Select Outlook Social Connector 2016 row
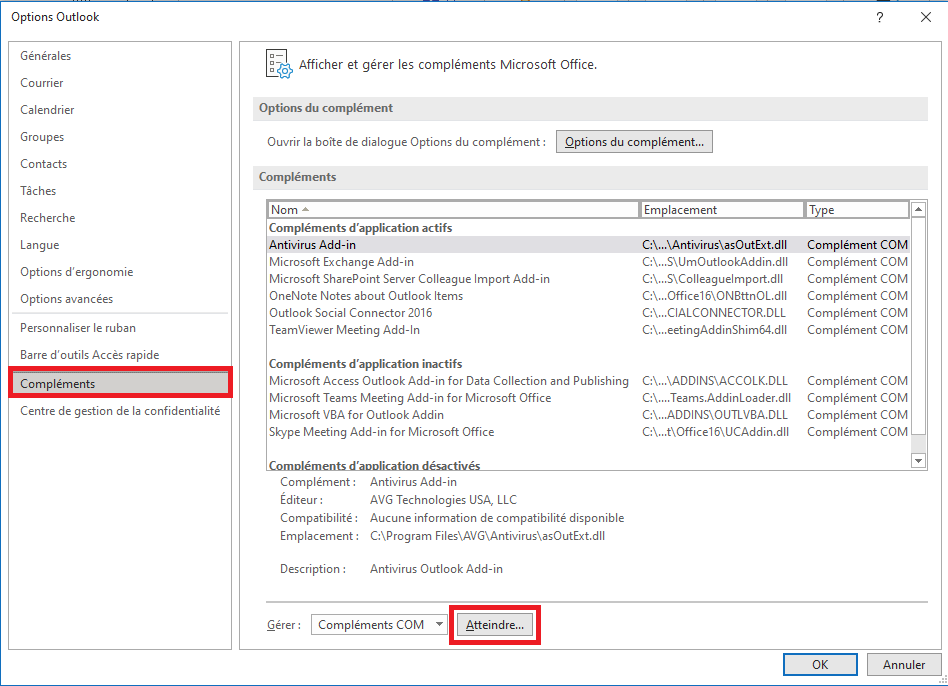The height and width of the screenshot is (686, 948). coord(588,312)
